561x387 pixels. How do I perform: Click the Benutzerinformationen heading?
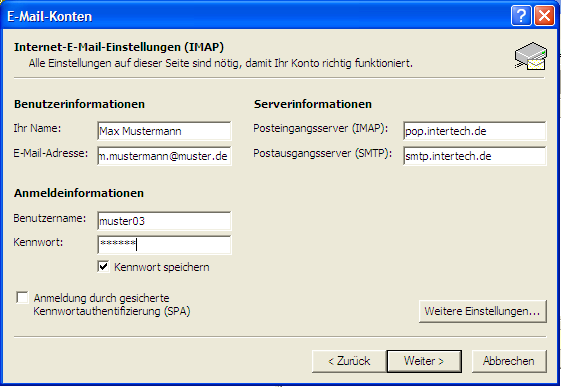pyautogui.click(x=79, y=104)
